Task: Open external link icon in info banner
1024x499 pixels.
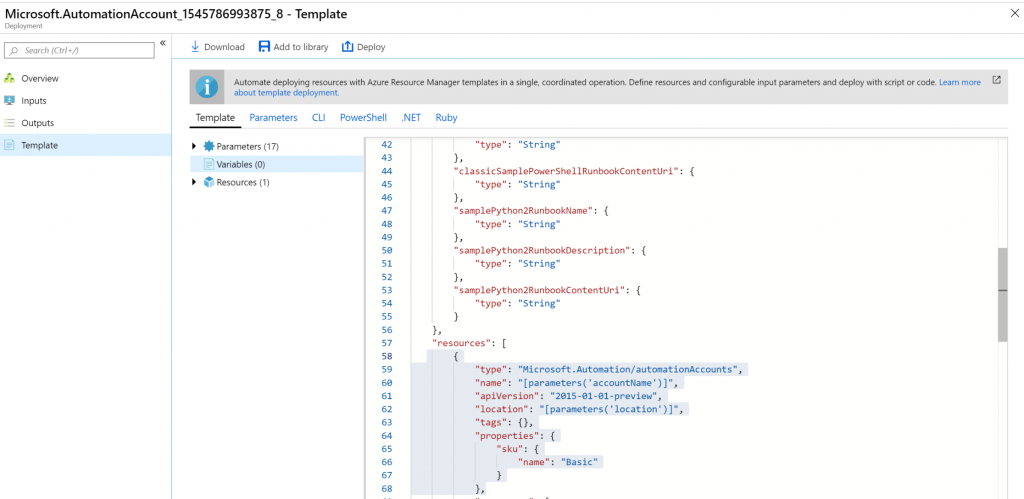Action: (996, 80)
